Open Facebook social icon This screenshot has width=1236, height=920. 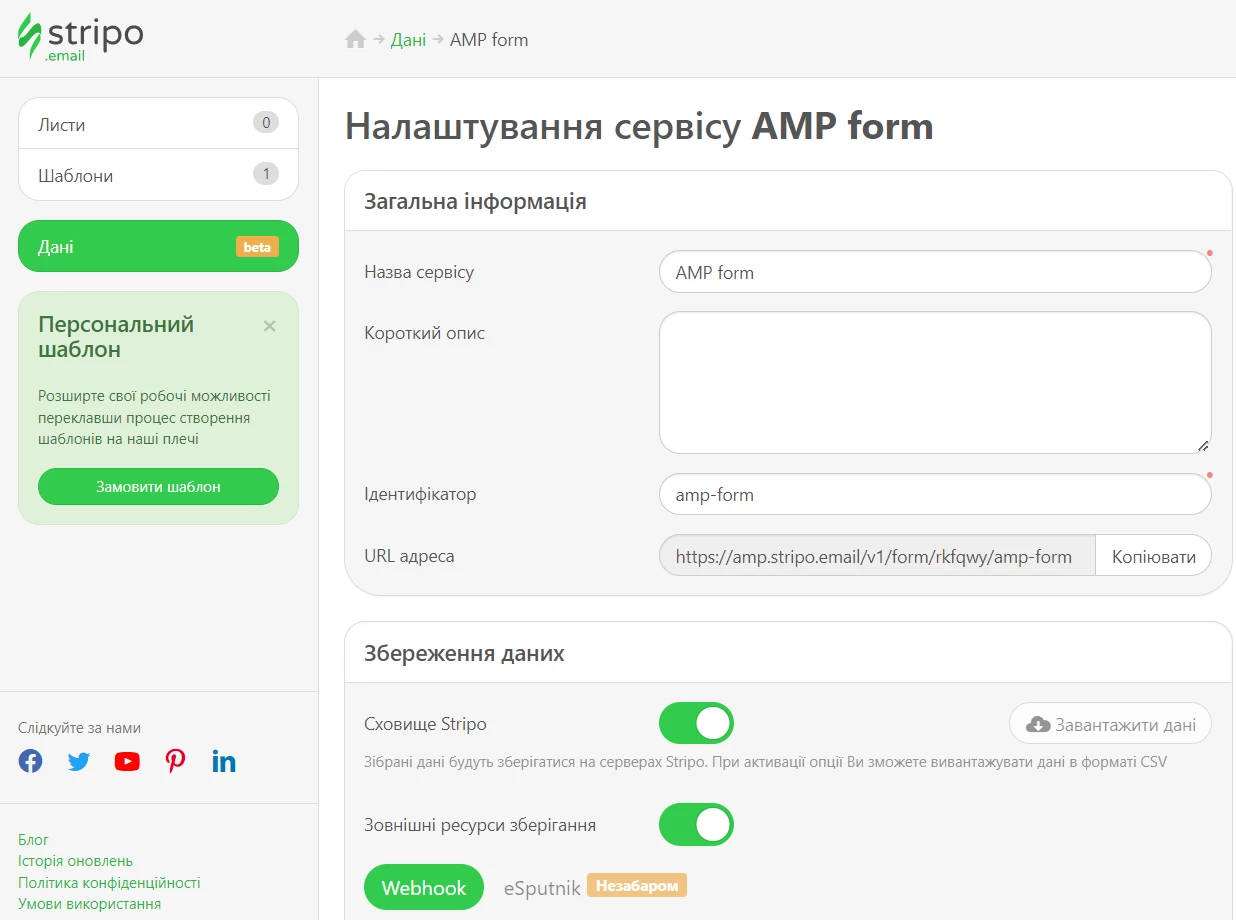click(x=31, y=761)
